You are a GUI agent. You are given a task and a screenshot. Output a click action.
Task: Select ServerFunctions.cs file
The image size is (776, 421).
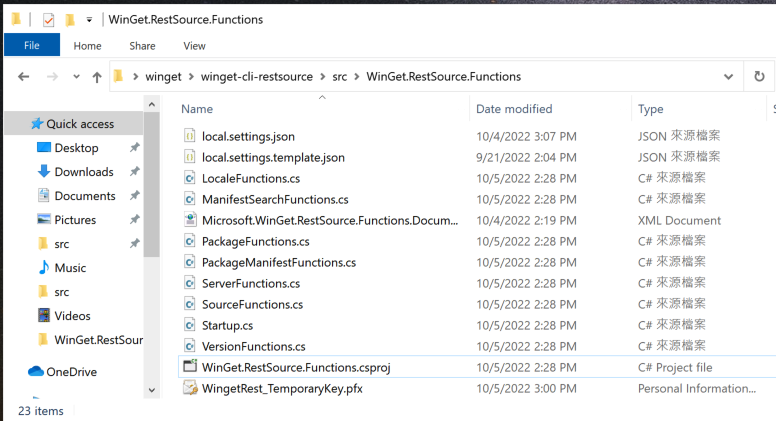tap(251, 283)
